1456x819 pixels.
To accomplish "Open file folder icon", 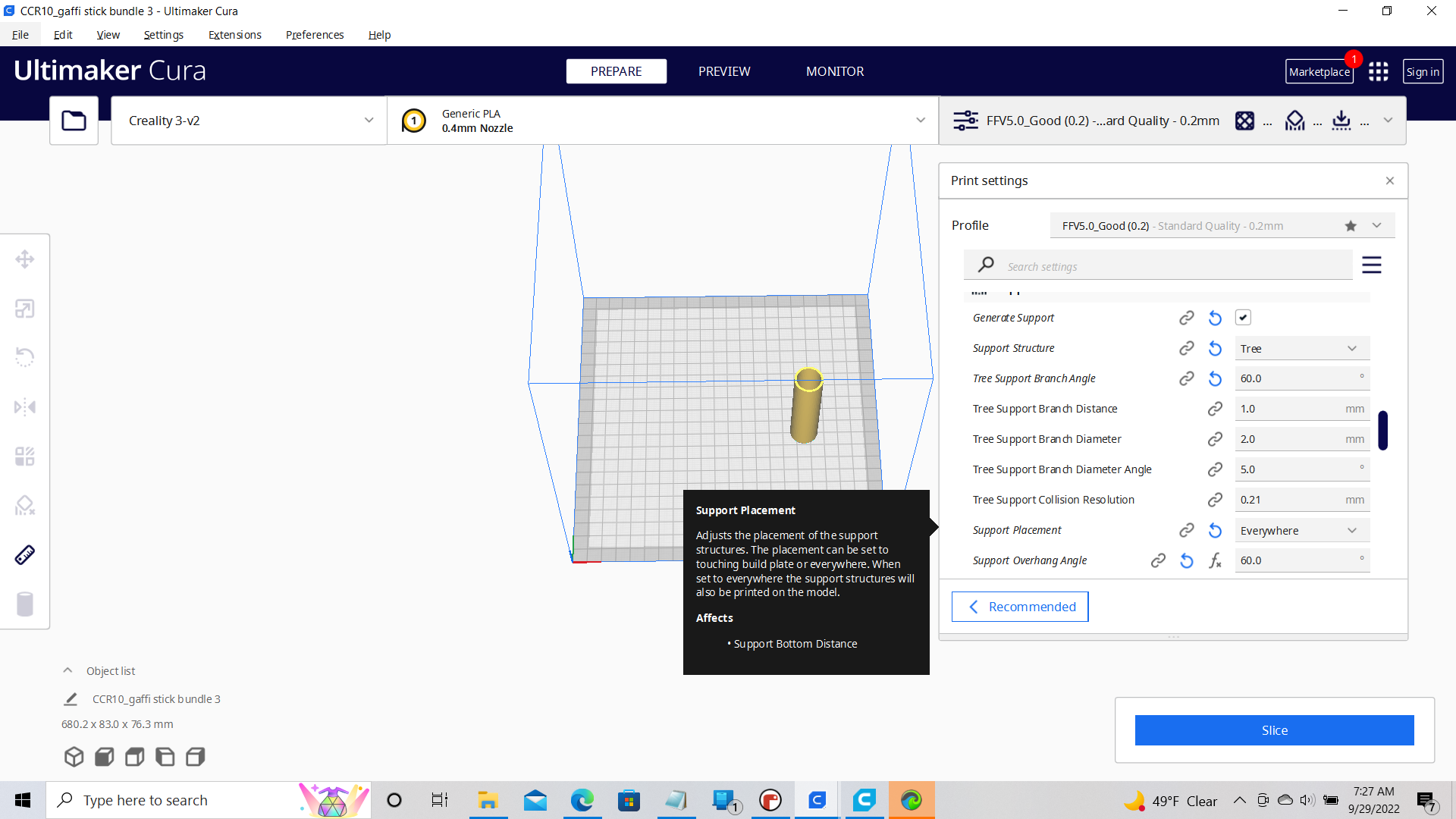I will 74,121.
